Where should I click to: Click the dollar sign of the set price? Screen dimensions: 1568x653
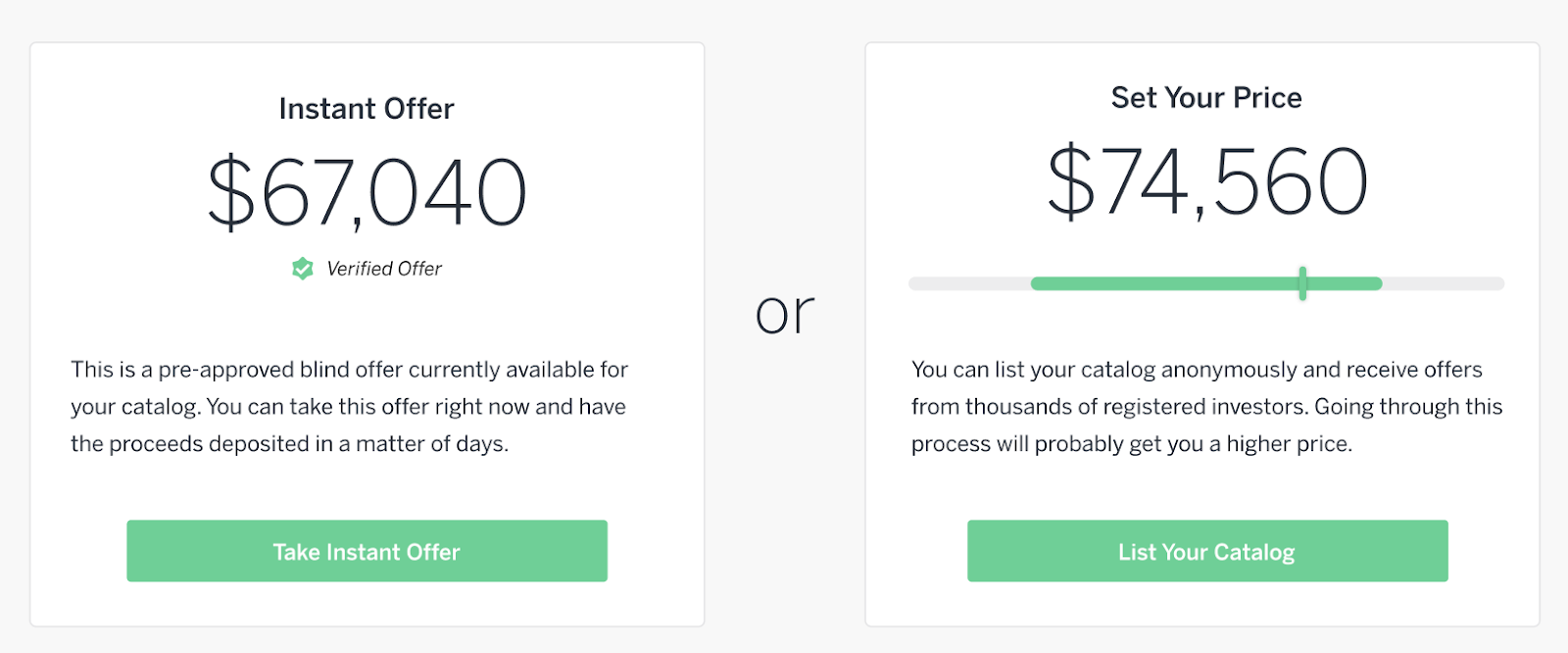click(x=1071, y=181)
